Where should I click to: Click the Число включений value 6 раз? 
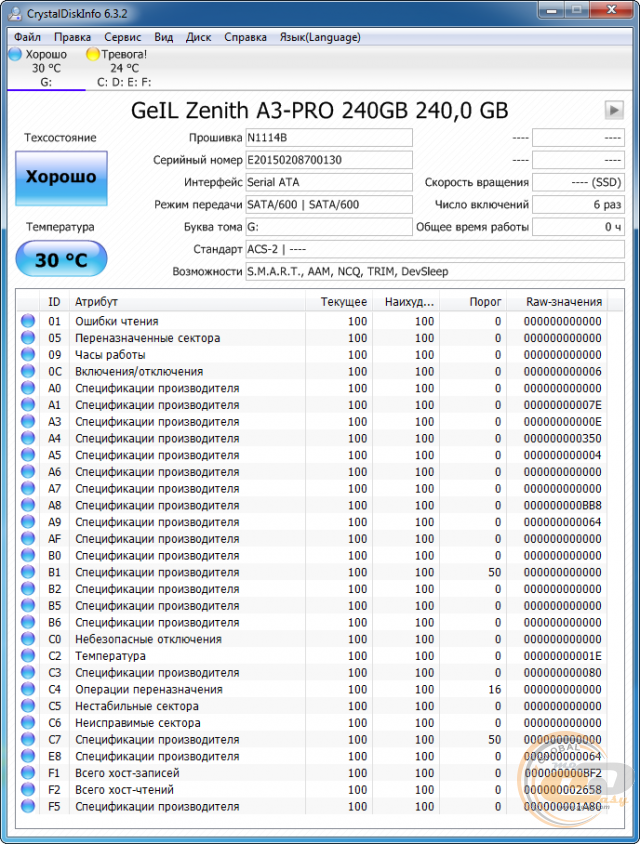point(578,205)
